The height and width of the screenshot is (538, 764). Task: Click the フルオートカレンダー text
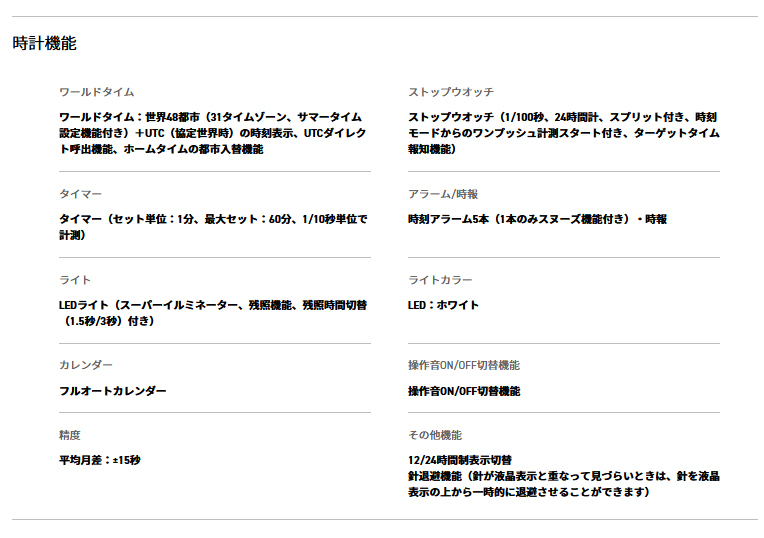point(113,391)
